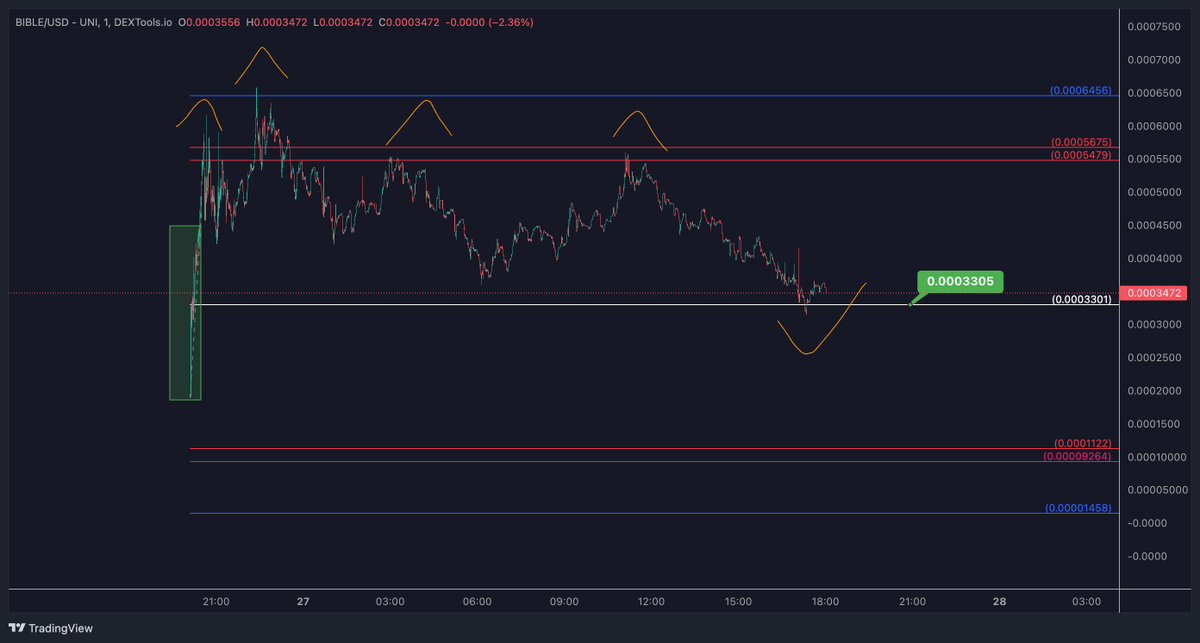
Task: Click the 0.0004500 price axis value
Action: point(1152,225)
